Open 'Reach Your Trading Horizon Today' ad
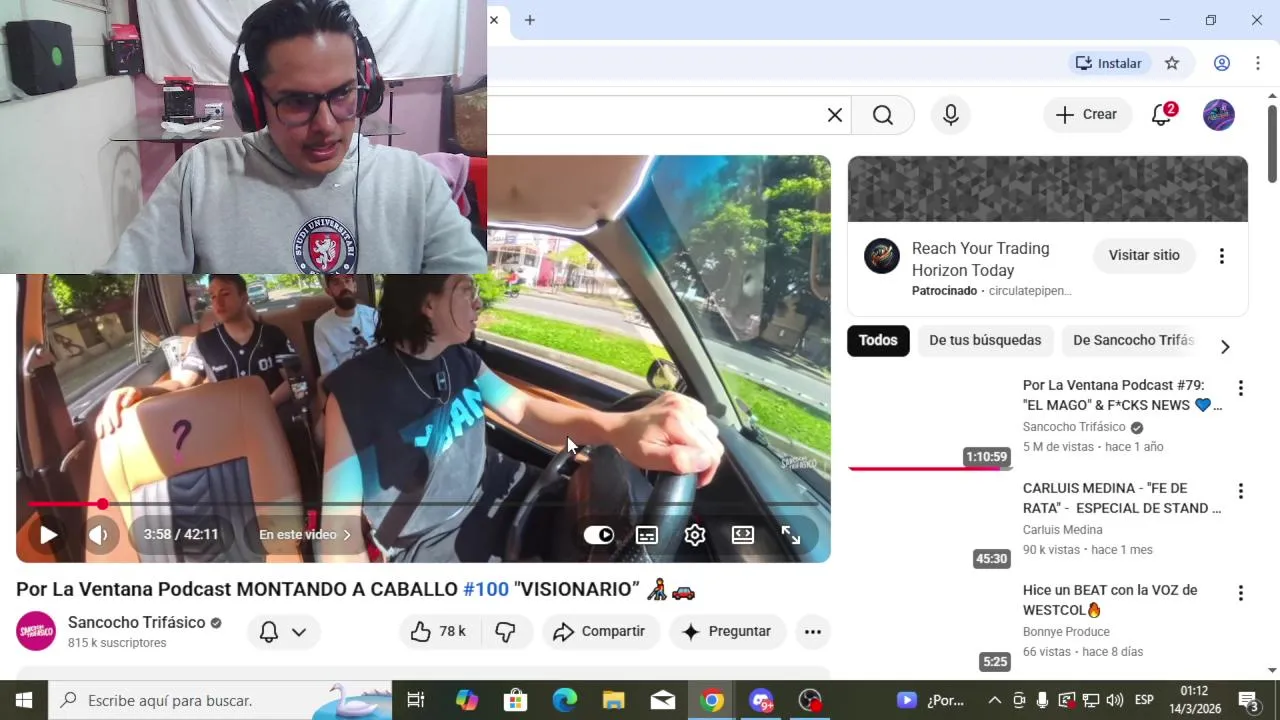1280x720 pixels. 980,259
